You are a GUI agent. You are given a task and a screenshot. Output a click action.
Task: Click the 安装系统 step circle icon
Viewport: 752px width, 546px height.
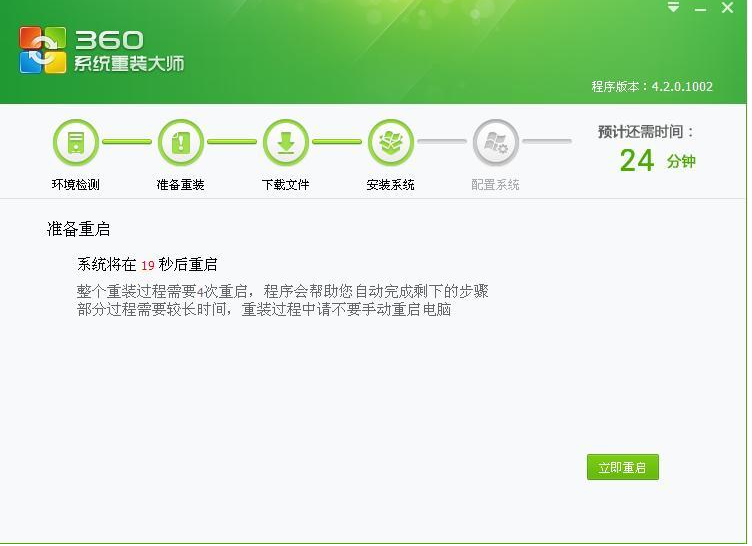(x=390, y=142)
